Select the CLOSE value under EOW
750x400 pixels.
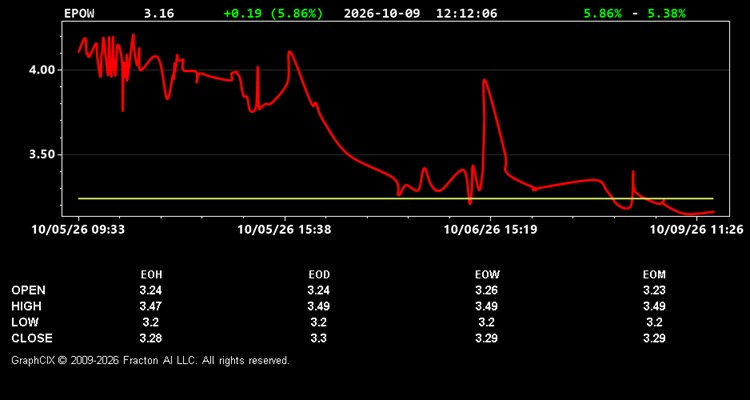(x=487, y=338)
